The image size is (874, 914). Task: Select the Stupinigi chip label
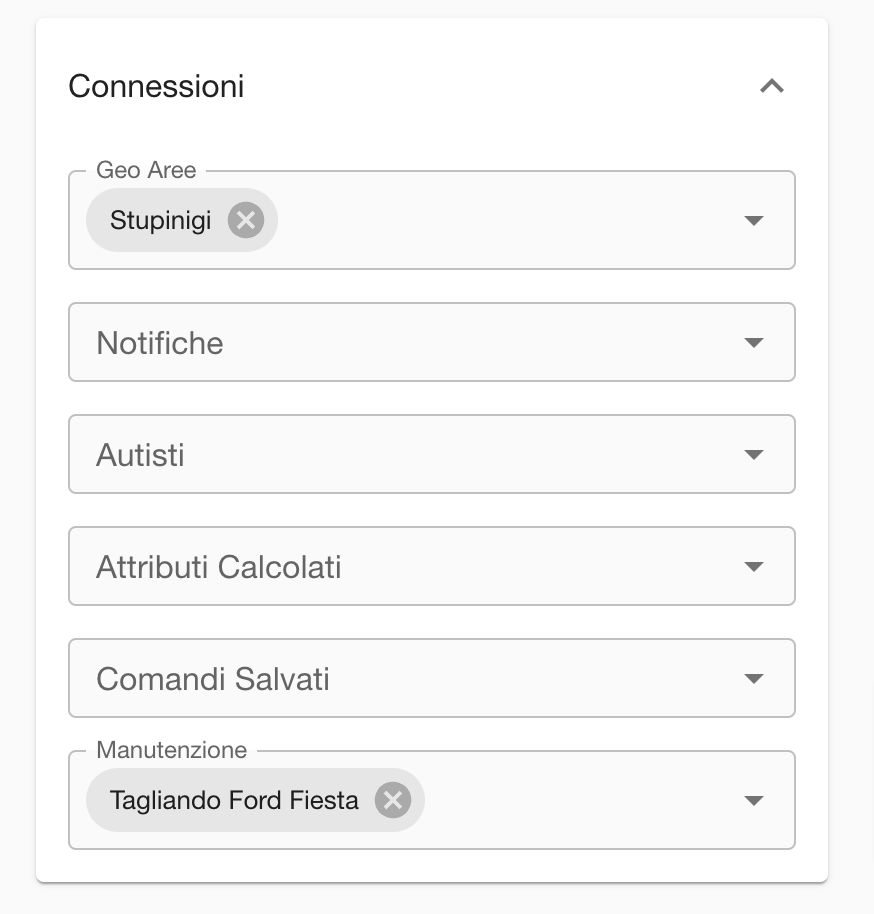(161, 220)
